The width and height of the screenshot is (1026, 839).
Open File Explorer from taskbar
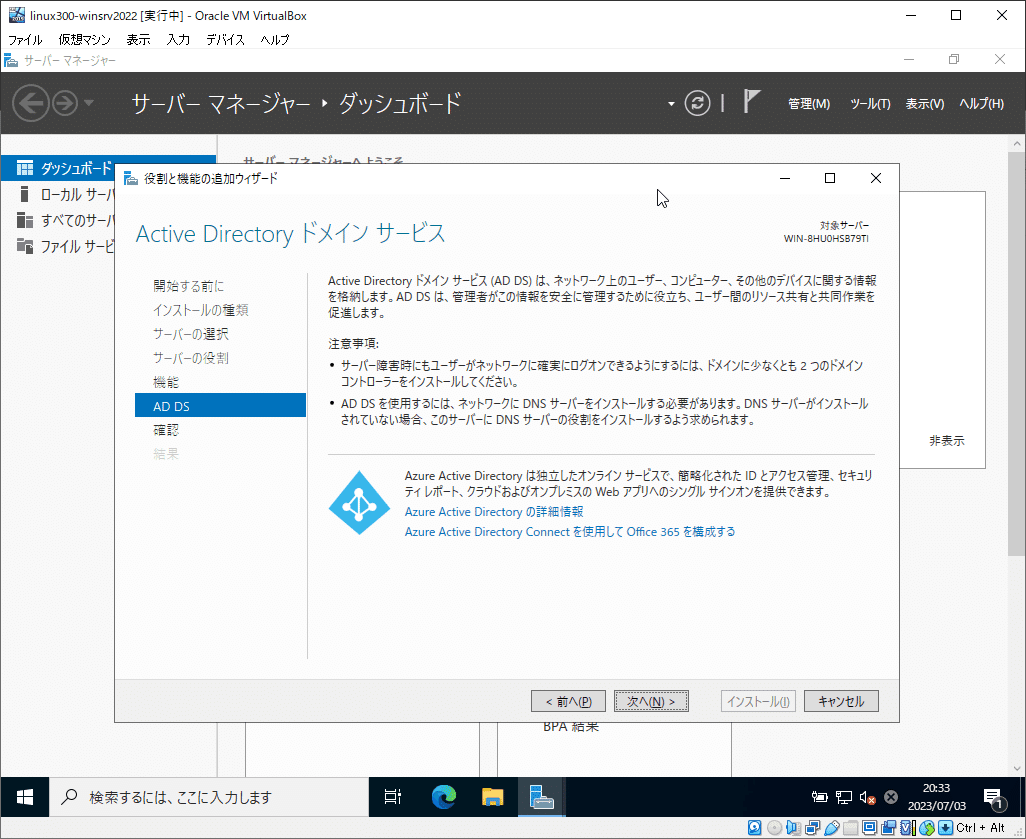(x=492, y=797)
